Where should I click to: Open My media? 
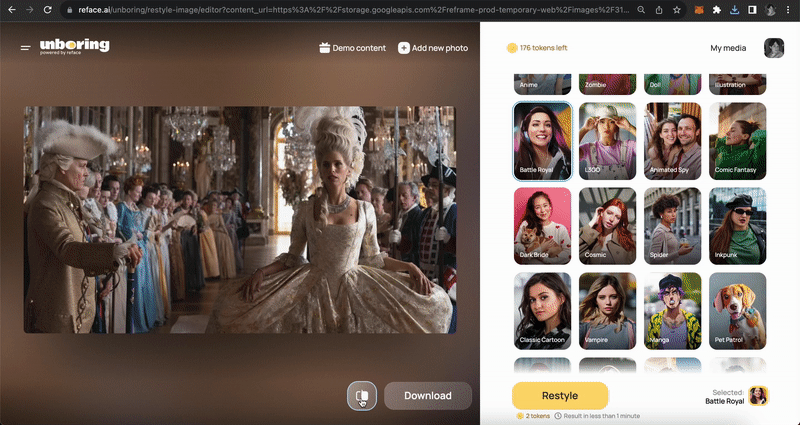(x=728, y=48)
